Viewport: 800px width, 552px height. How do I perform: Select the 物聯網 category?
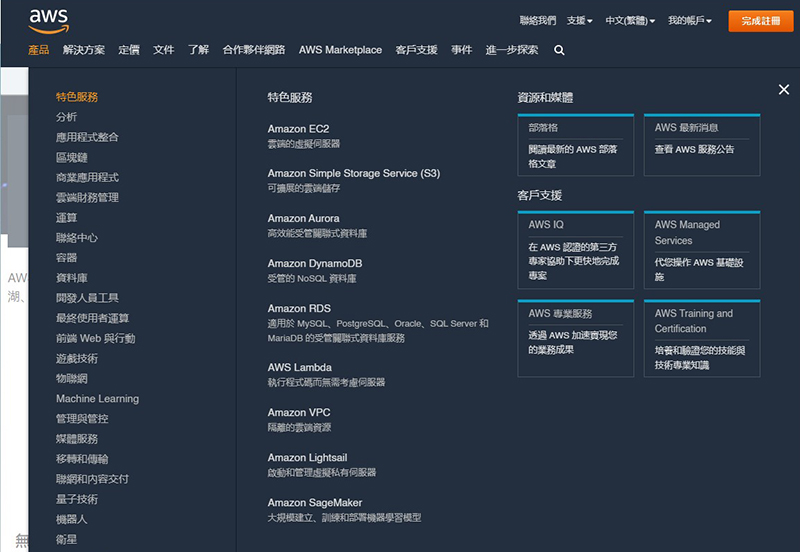71,379
